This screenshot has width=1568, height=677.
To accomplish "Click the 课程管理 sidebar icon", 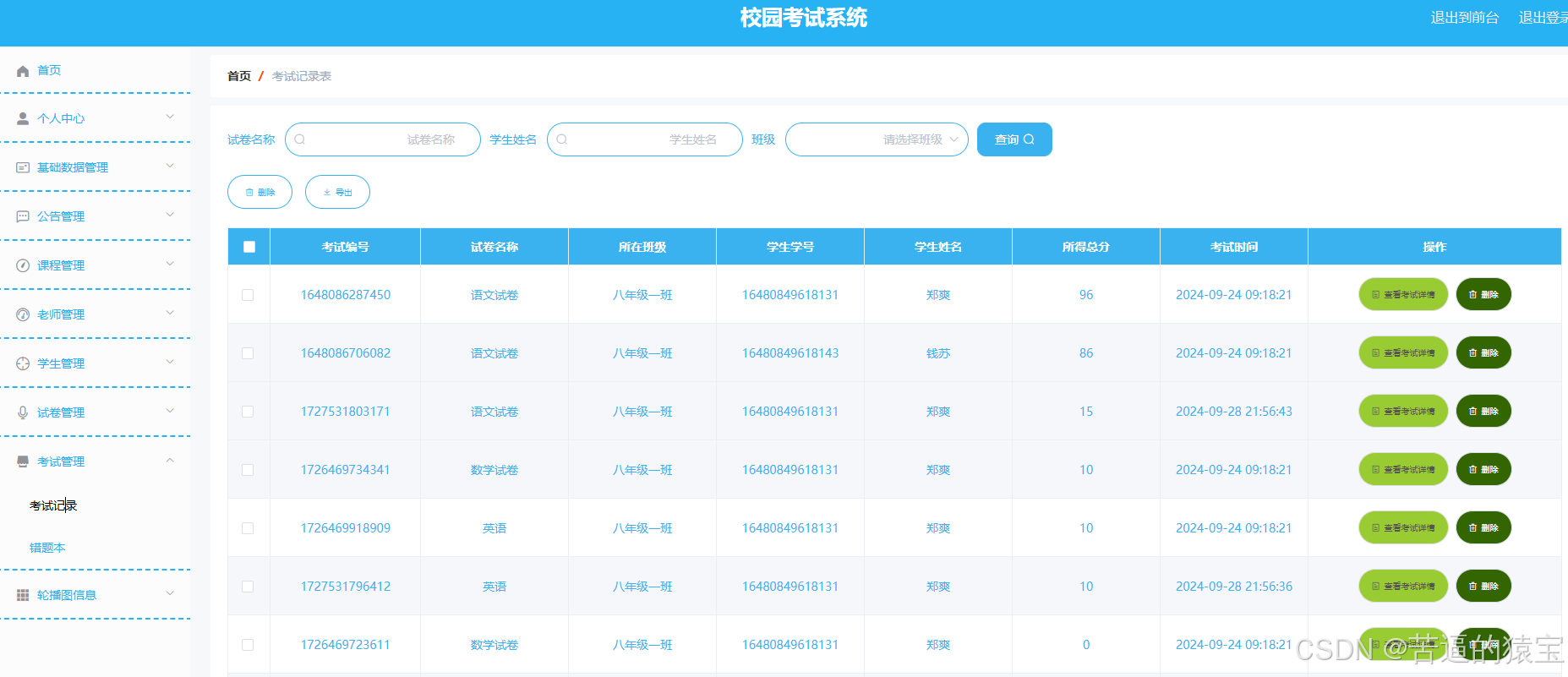I will [x=23, y=265].
